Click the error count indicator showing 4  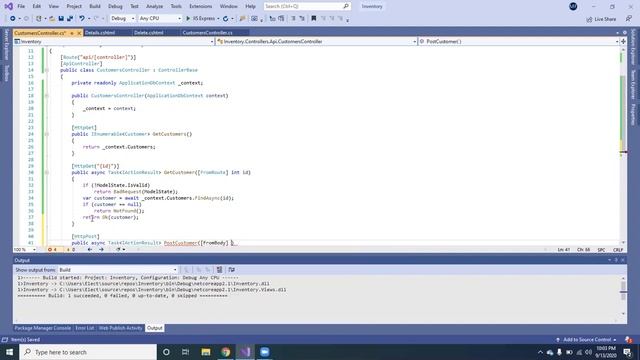coord(53,249)
